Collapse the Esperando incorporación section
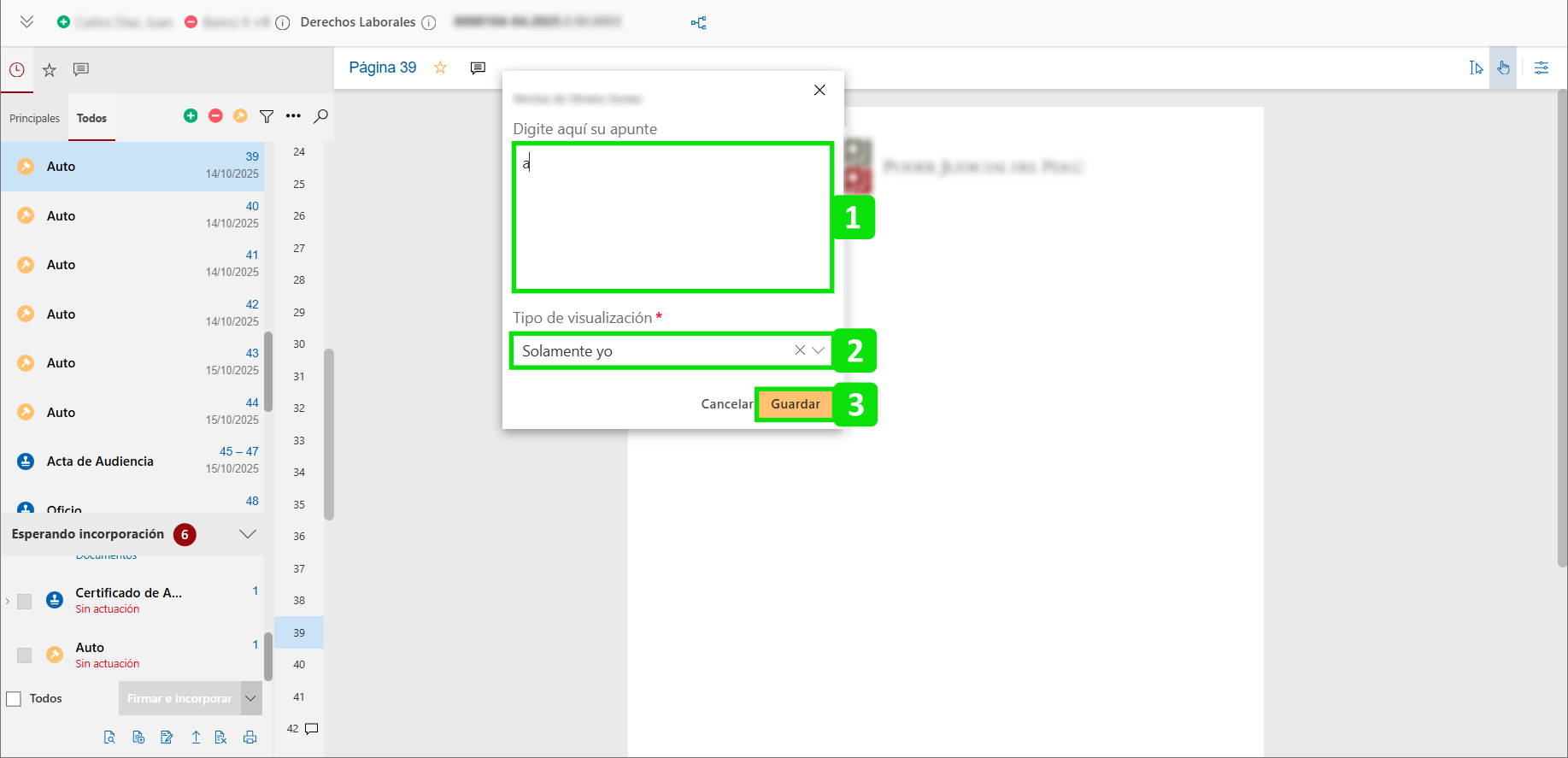This screenshot has height=758, width=1568. [x=248, y=534]
